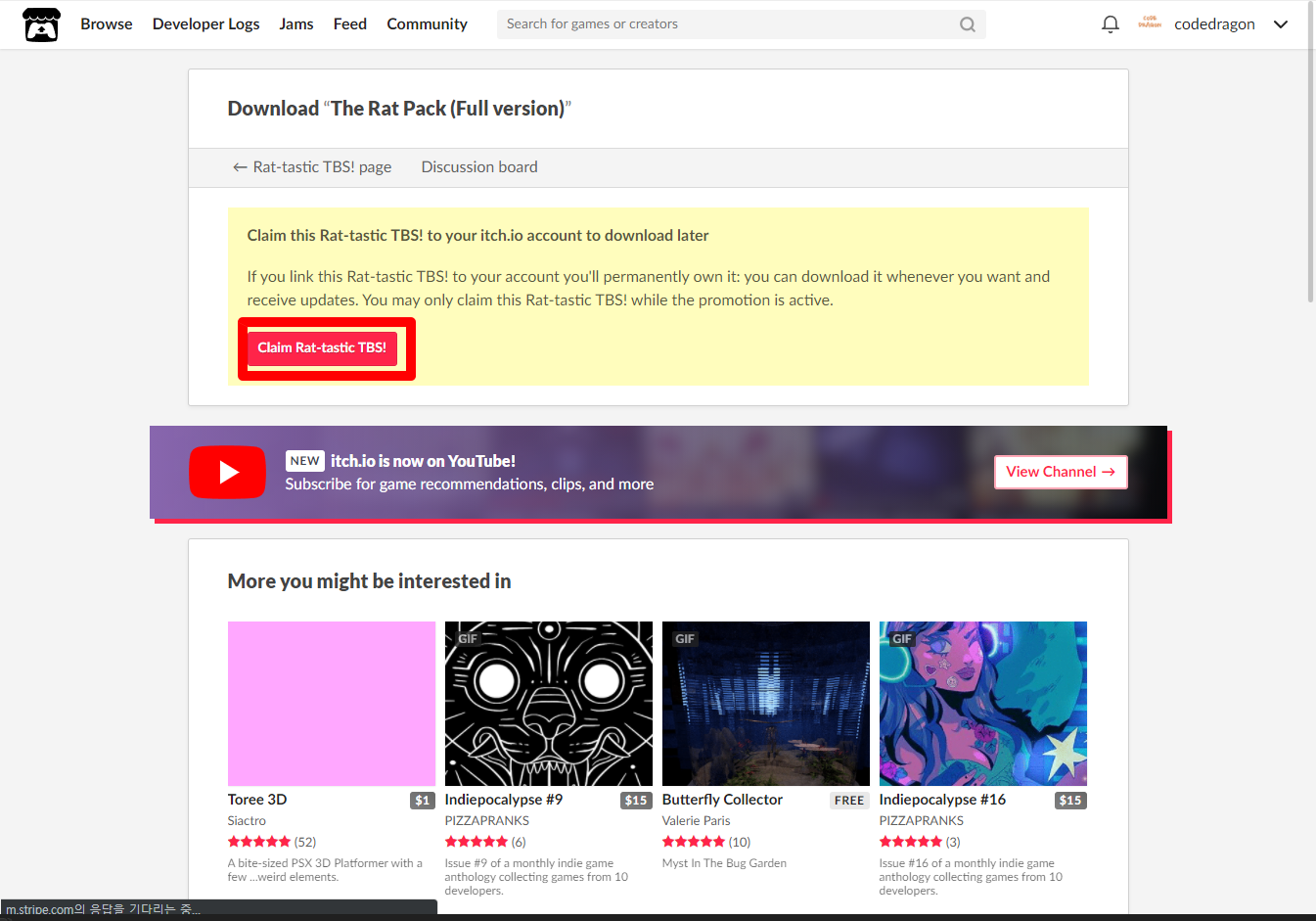Click the FREE tag on Butterfly Collector
1316x921 pixels.
click(x=849, y=801)
